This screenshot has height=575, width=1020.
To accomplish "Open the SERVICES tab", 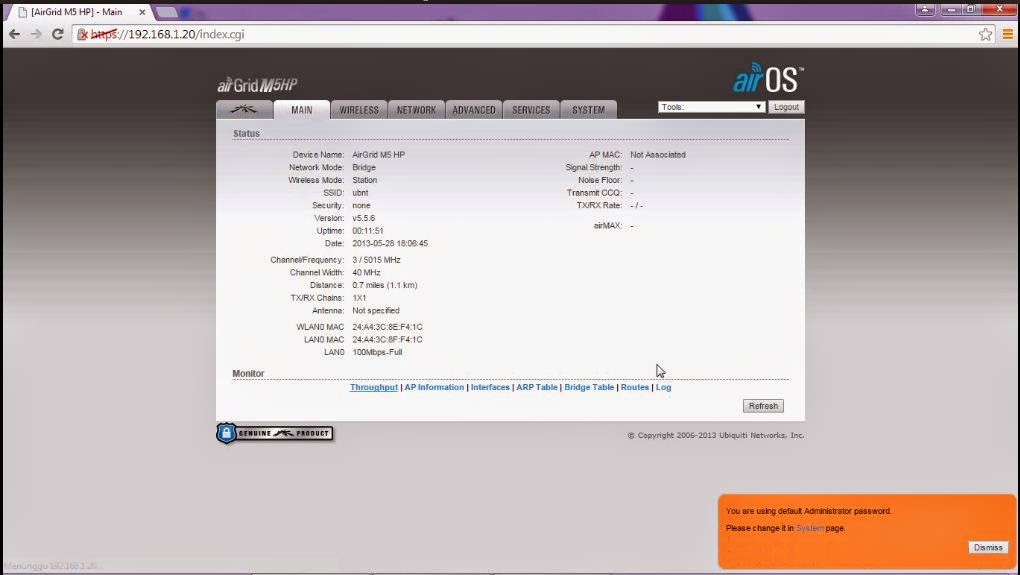I will 531,110.
